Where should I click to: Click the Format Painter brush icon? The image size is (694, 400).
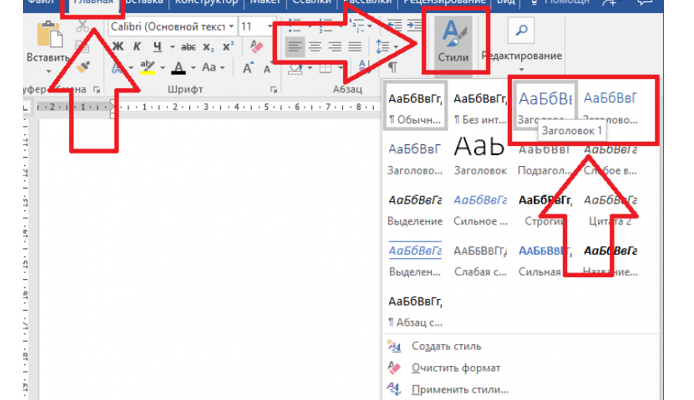(82, 68)
